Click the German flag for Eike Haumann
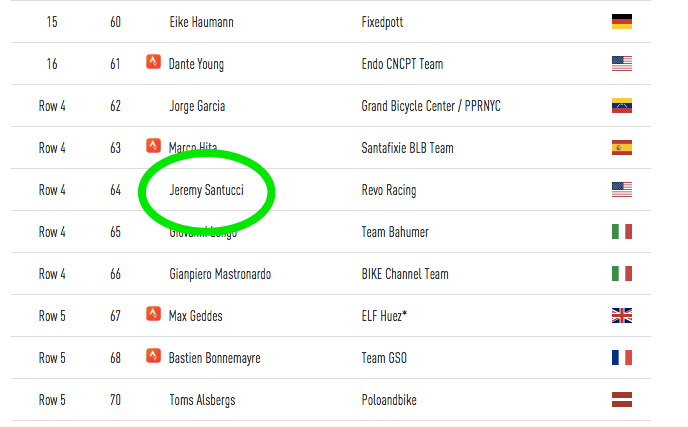This screenshot has width=688, height=427. [622, 21]
